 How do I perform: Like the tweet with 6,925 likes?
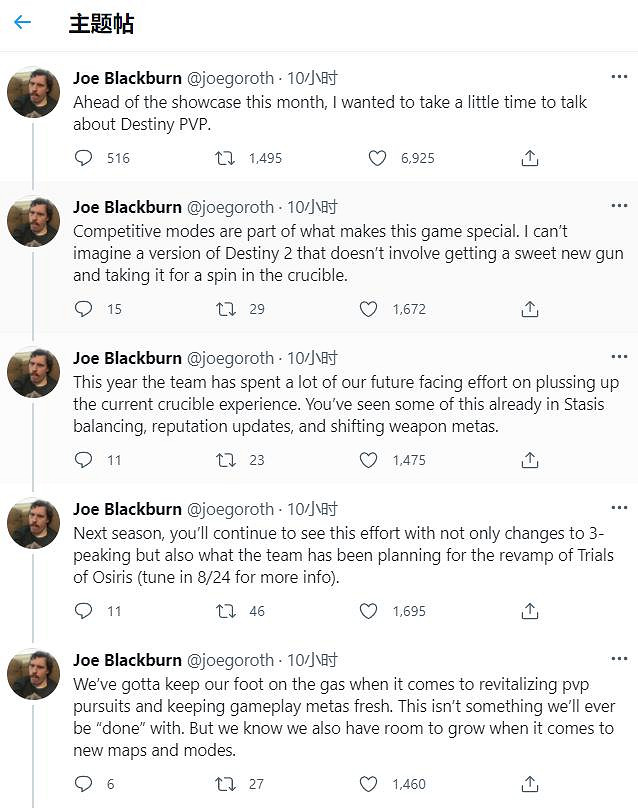377,158
